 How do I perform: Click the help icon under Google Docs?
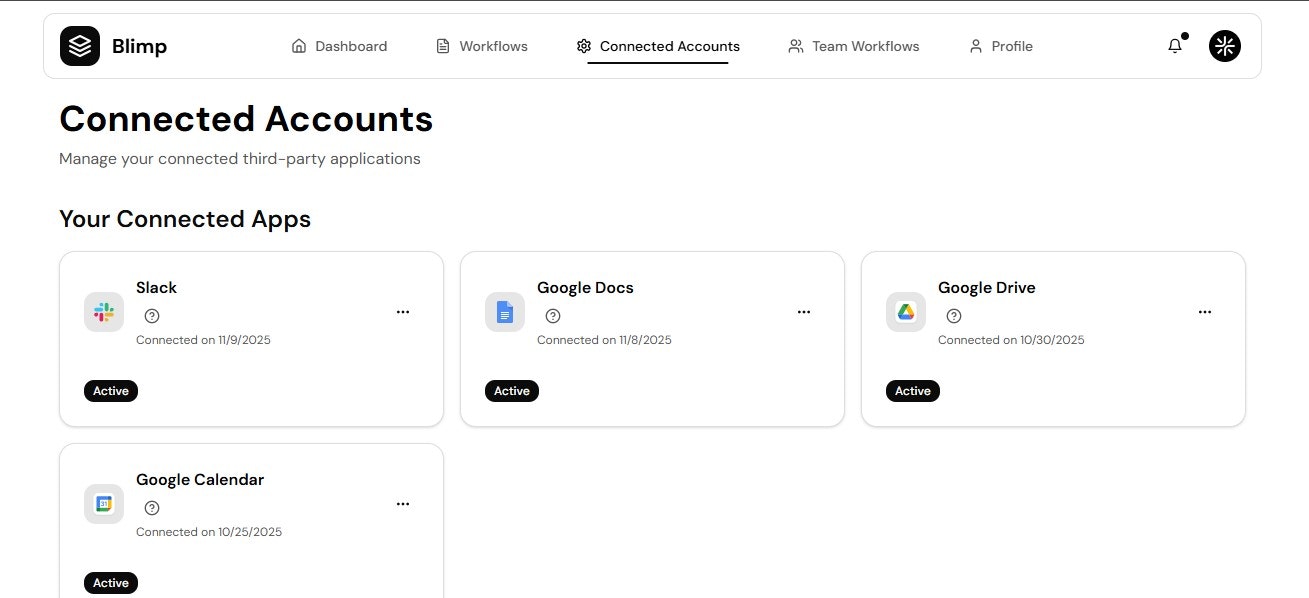[x=553, y=316]
